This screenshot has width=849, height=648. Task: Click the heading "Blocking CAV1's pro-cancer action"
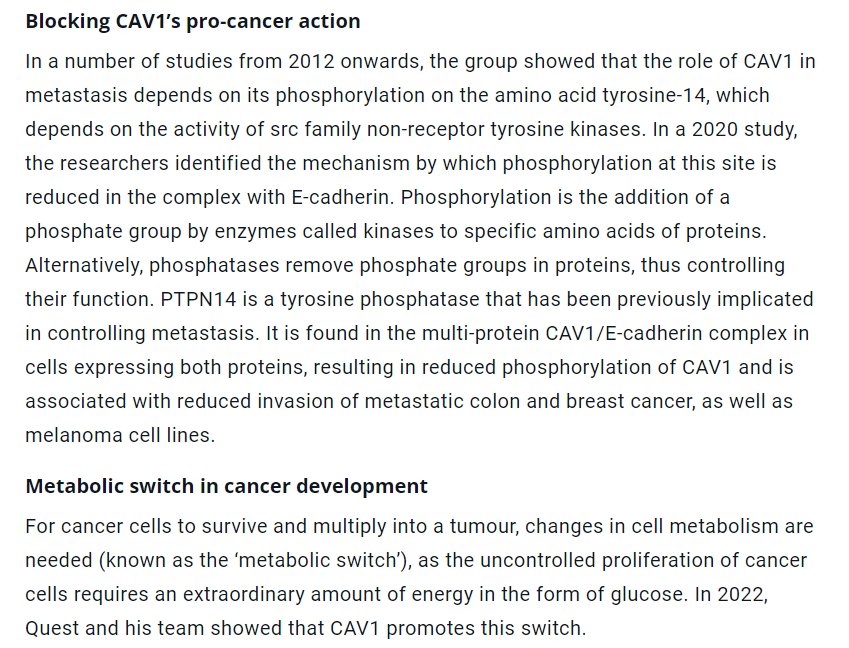192,20
